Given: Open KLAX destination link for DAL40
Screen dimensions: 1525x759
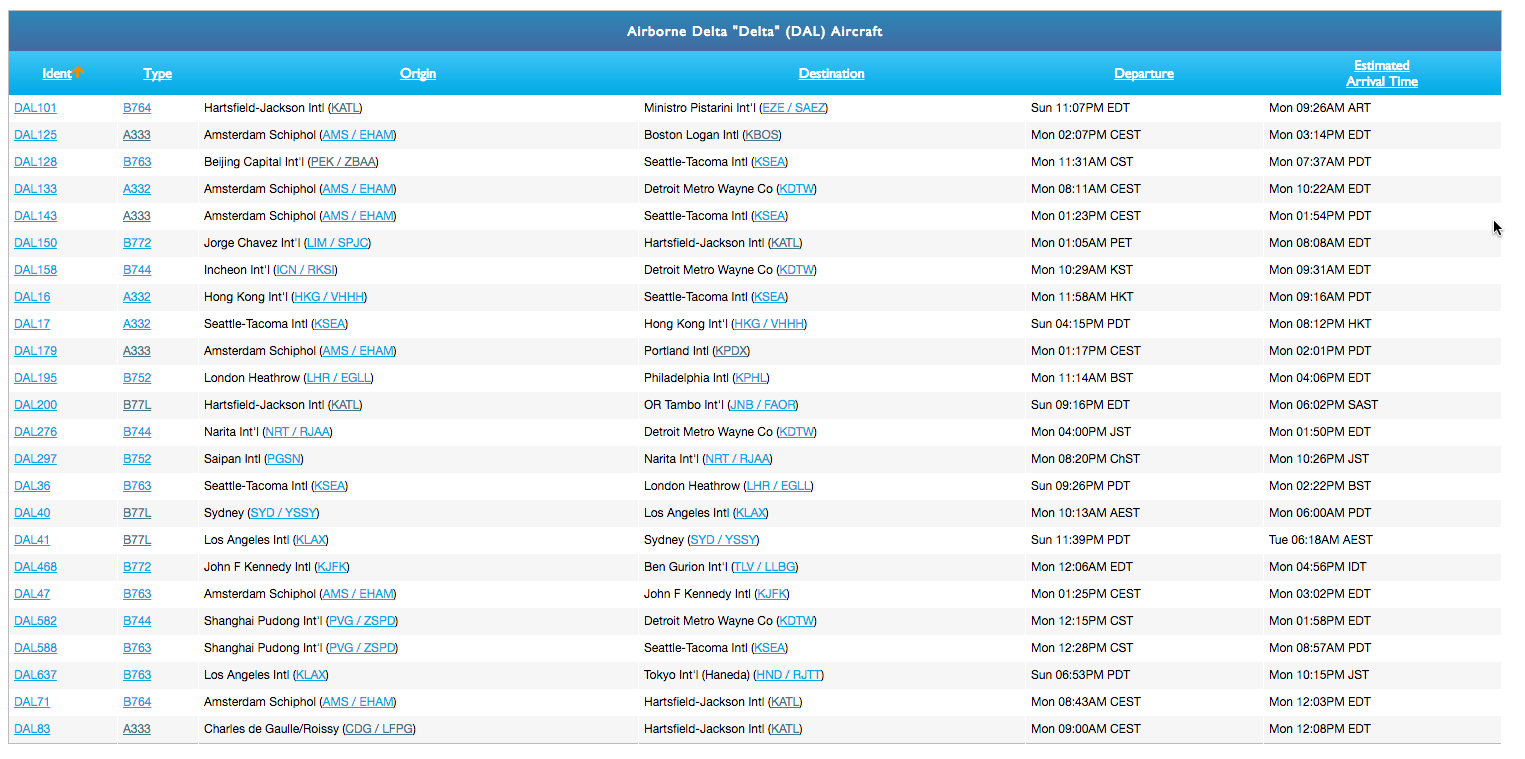Looking at the screenshot, I should click(750, 513).
